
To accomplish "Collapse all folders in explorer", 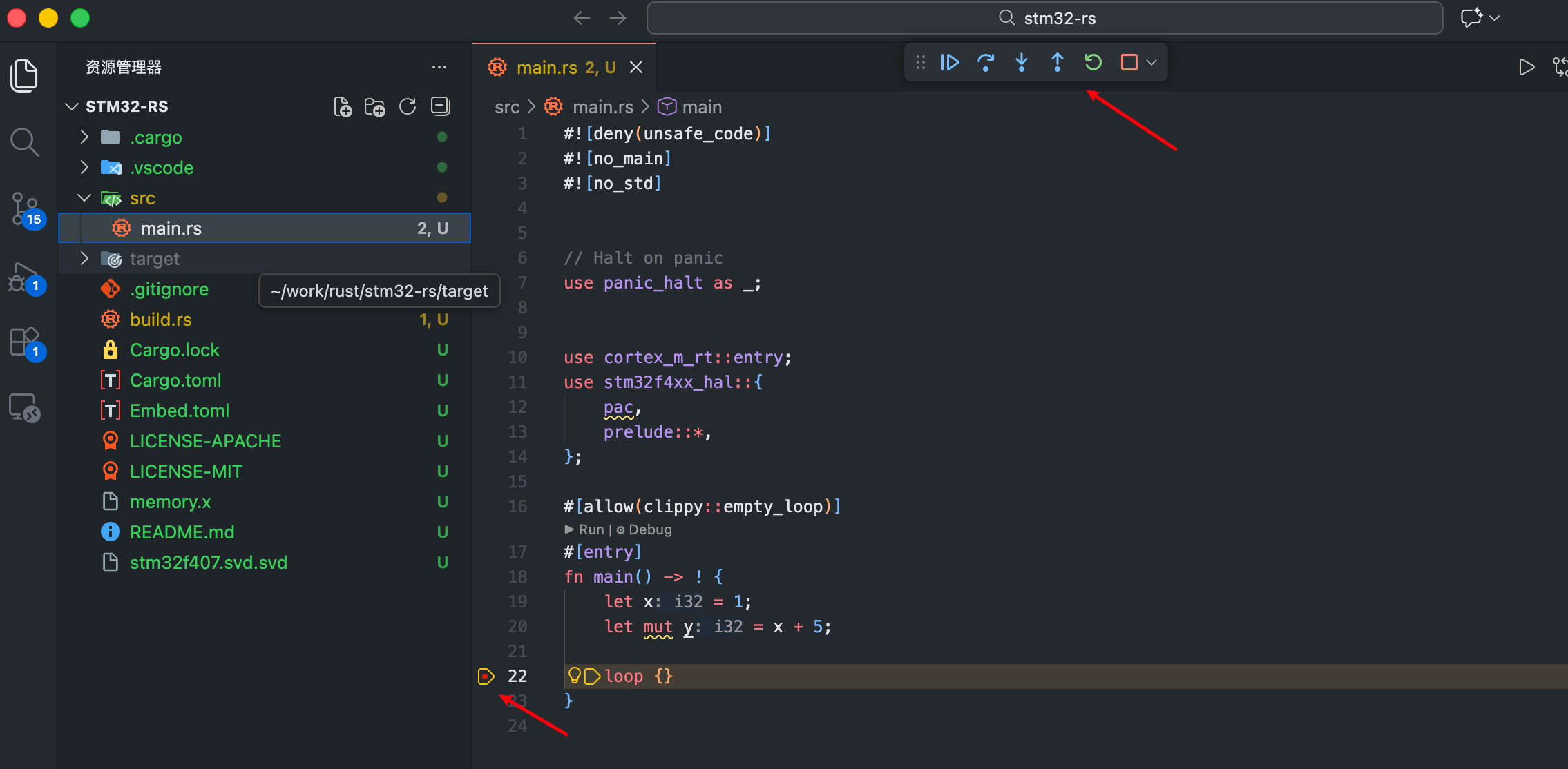I will [440, 106].
